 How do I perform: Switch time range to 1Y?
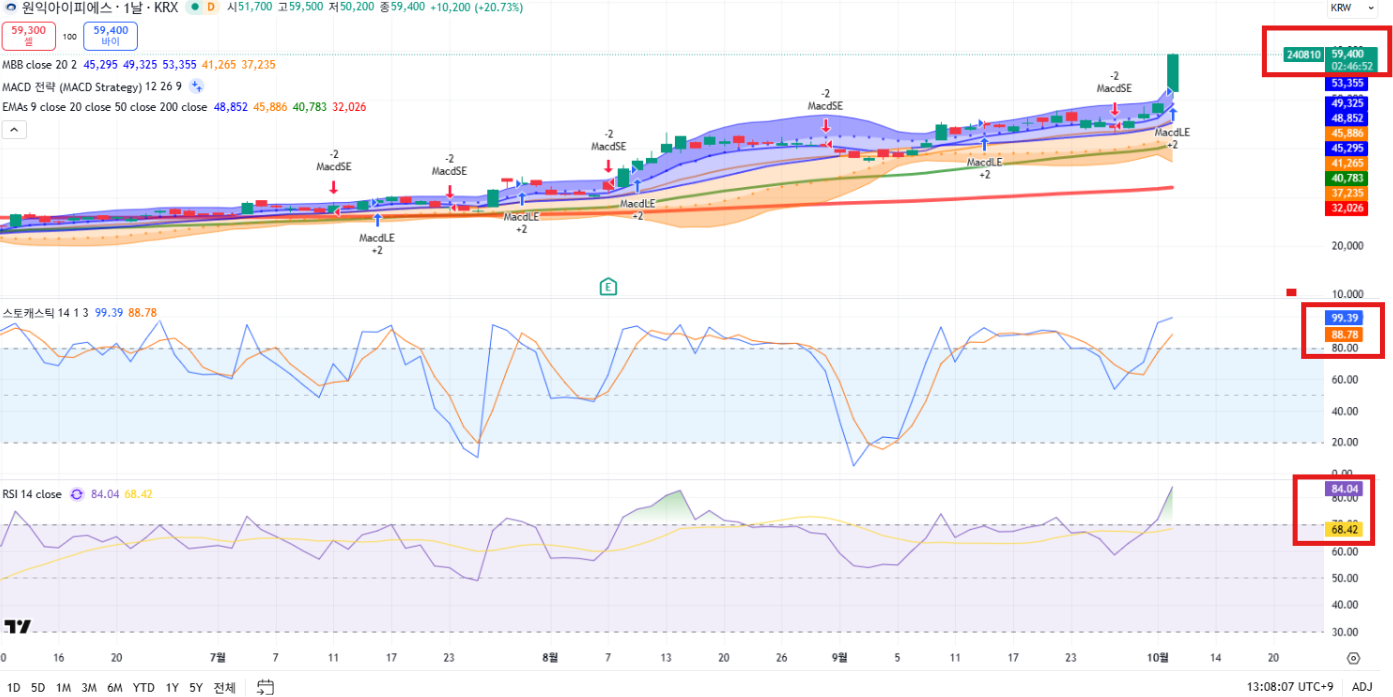[172, 687]
